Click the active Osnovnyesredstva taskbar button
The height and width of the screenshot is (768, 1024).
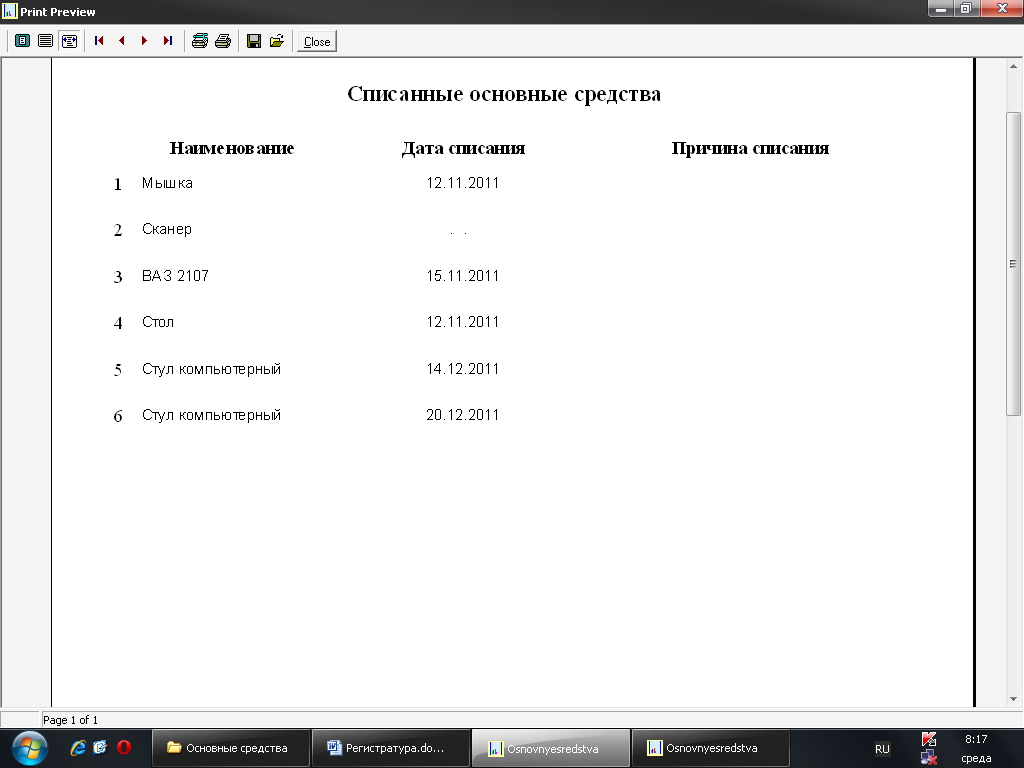tap(551, 748)
